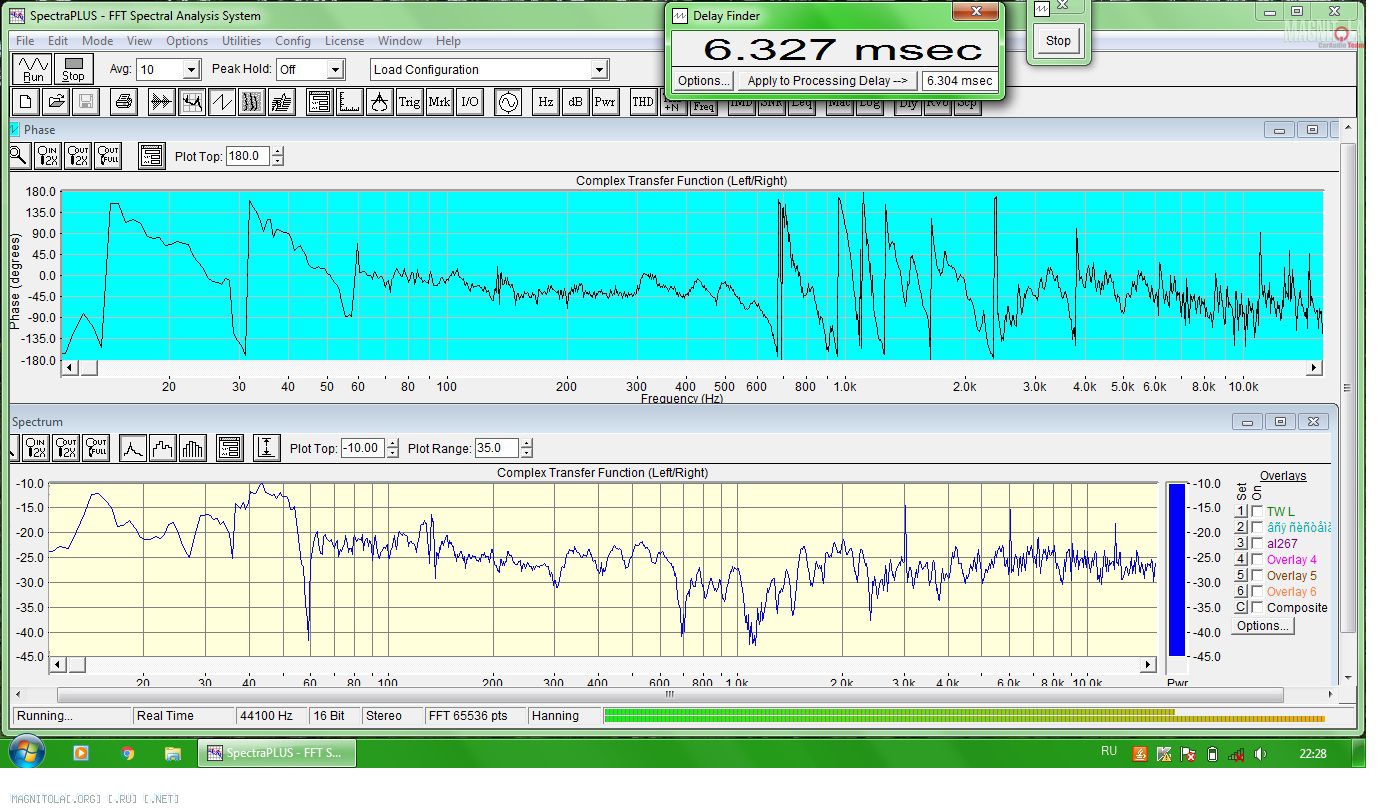Image resolution: width=1384 pixels, height=808 pixels.
Task: Enable the Overlay 4 checkbox
Action: point(1257,560)
